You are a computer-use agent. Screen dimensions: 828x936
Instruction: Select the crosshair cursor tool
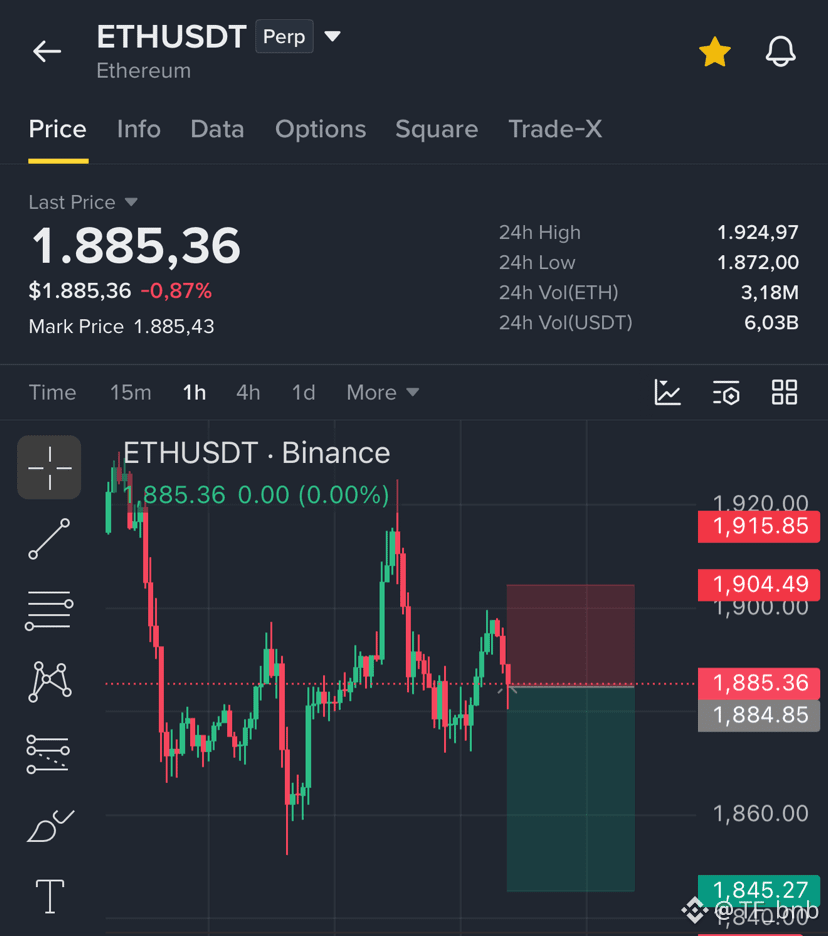coord(50,467)
